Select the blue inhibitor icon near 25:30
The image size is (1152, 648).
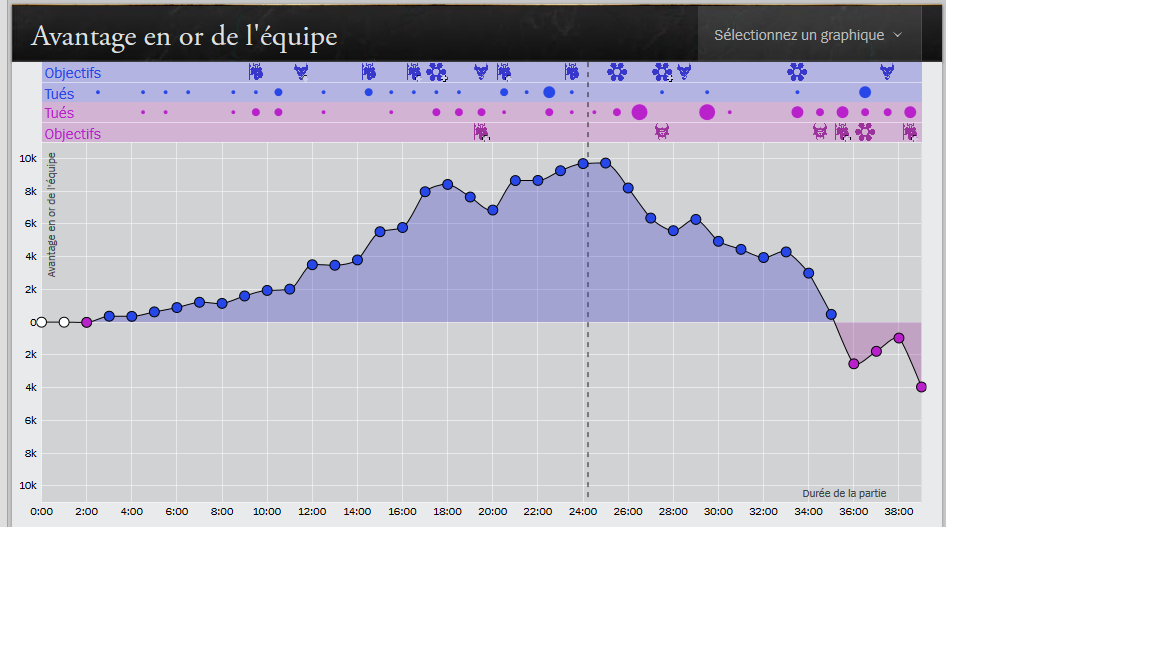(x=617, y=71)
